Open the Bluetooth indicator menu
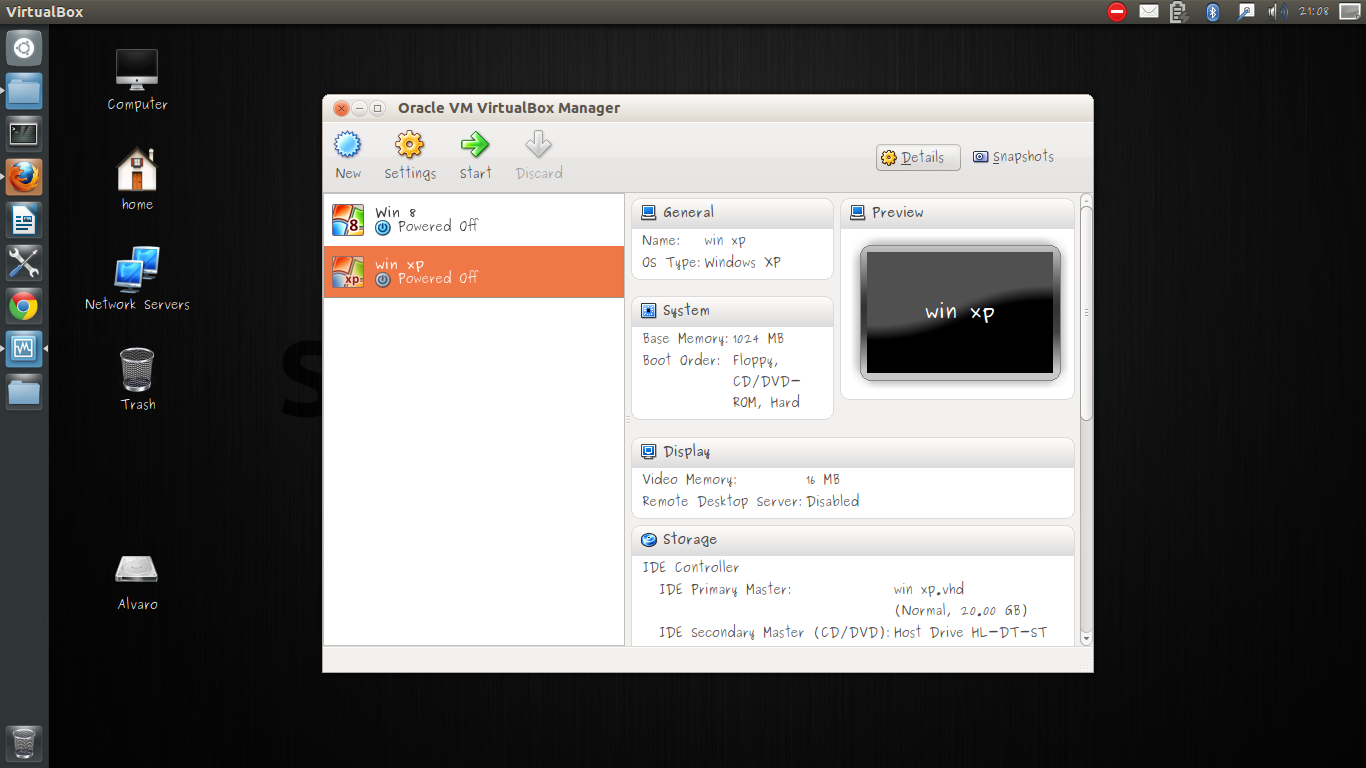Image resolution: width=1366 pixels, height=768 pixels. pos(1212,12)
